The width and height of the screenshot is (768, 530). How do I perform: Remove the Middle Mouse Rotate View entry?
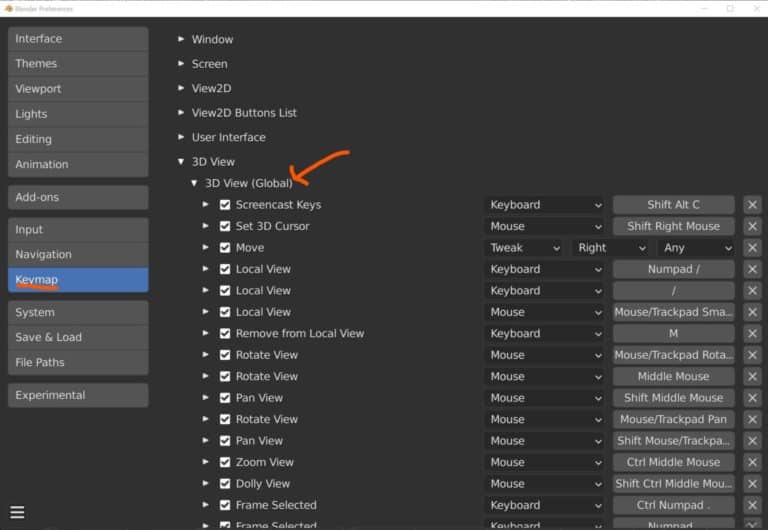752,377
